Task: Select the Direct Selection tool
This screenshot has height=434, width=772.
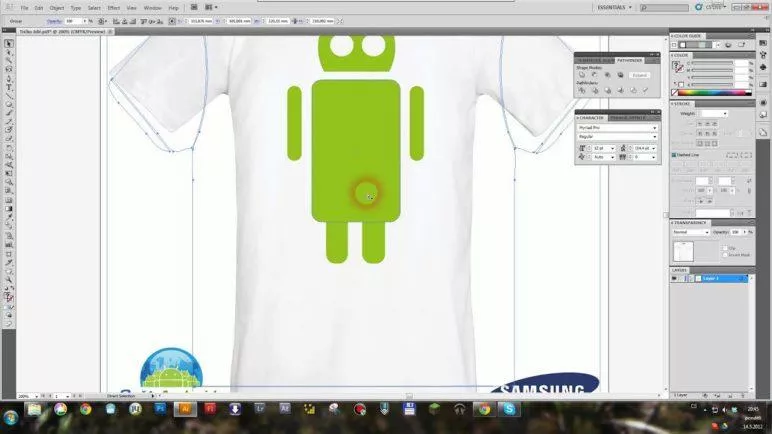Action: pos(8,52)
